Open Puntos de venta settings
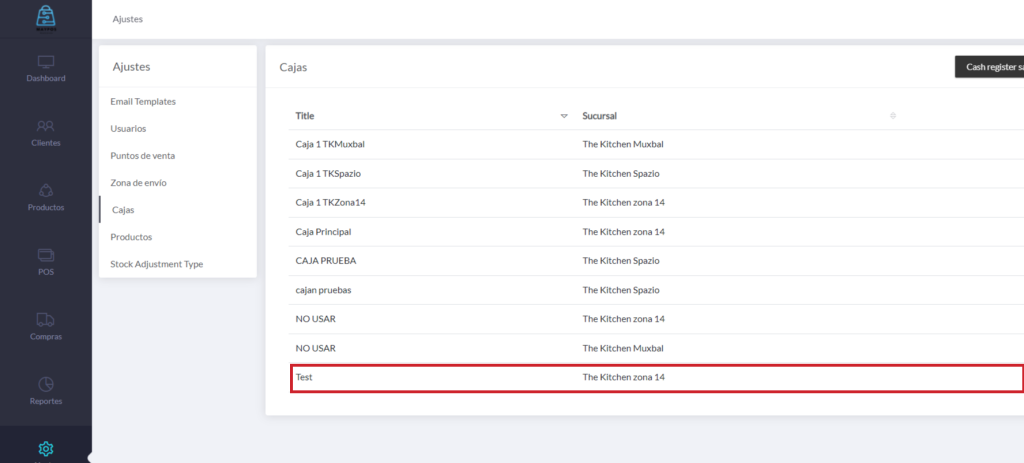 click(x=143, y=156)
